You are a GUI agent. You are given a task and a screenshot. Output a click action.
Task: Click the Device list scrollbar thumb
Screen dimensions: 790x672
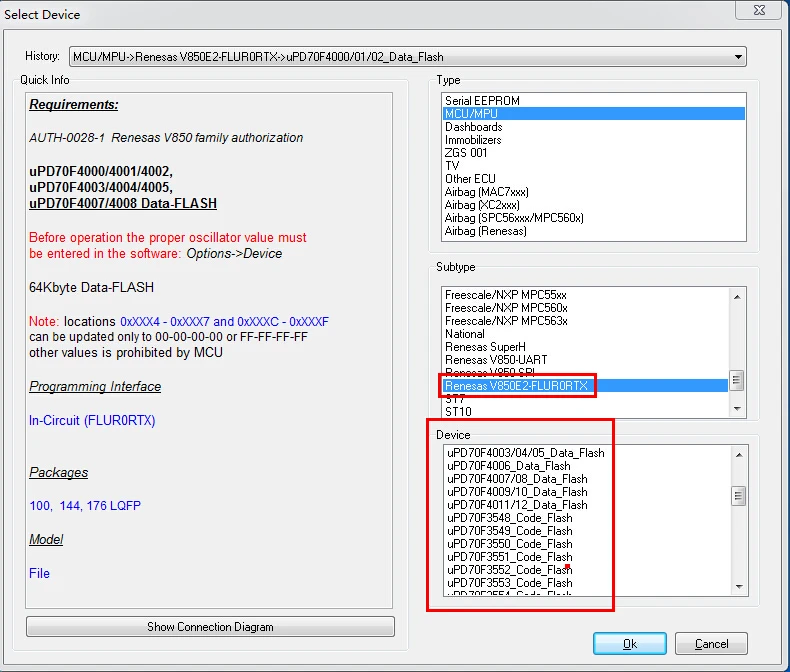point(739,496)
